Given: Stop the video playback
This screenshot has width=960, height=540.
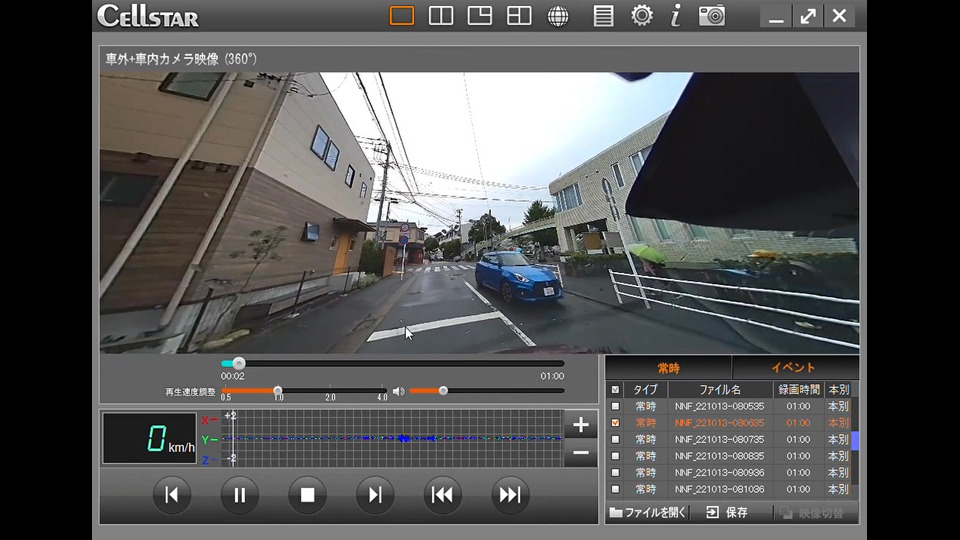Looking at the screenshot, I should coord(308,494).
